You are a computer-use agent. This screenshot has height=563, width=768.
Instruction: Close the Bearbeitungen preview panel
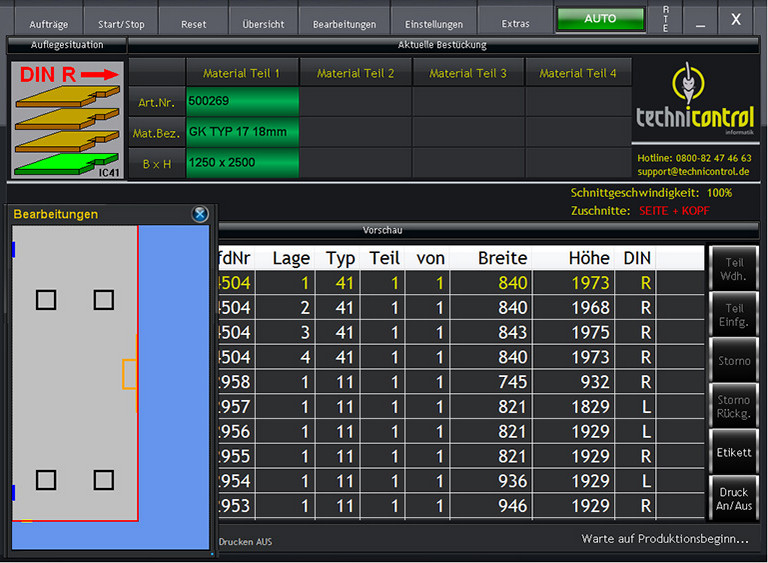pos(199,214)
